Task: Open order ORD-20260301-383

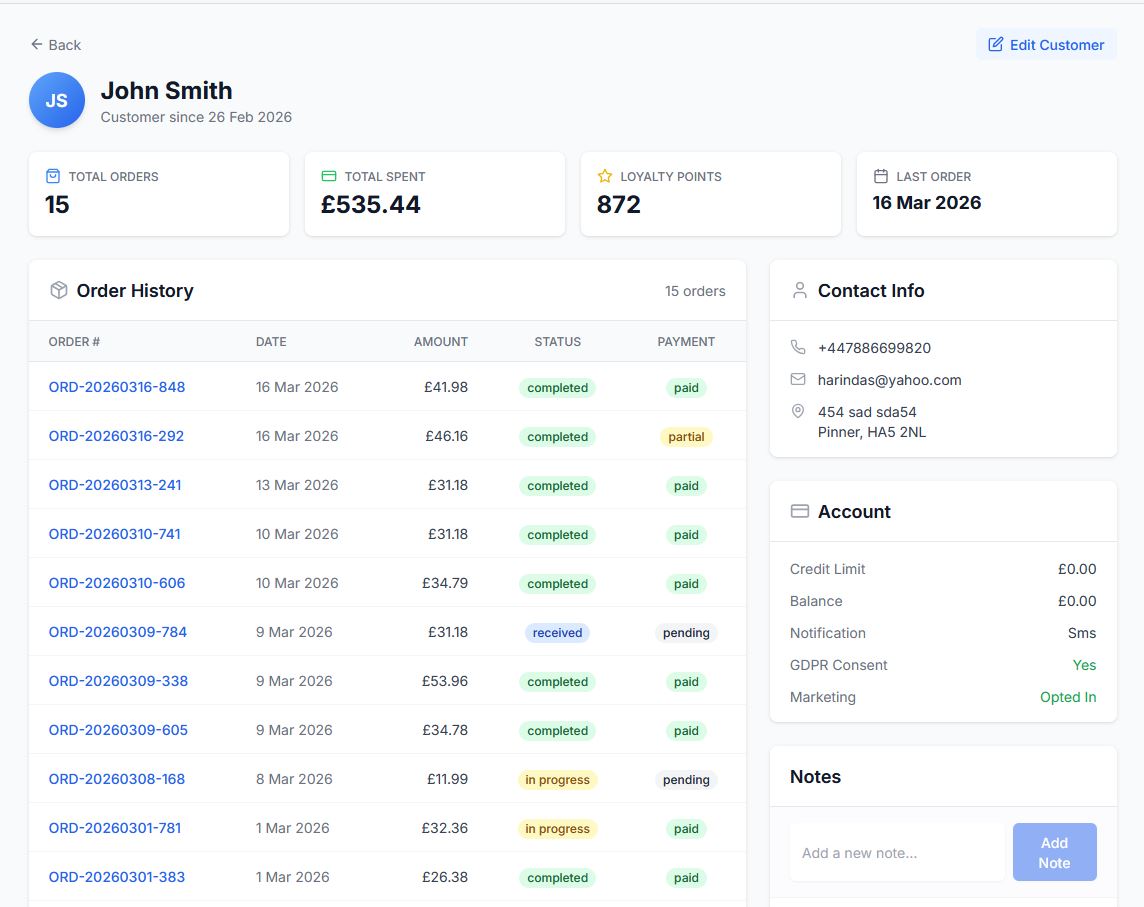Action: pos(117,876)
